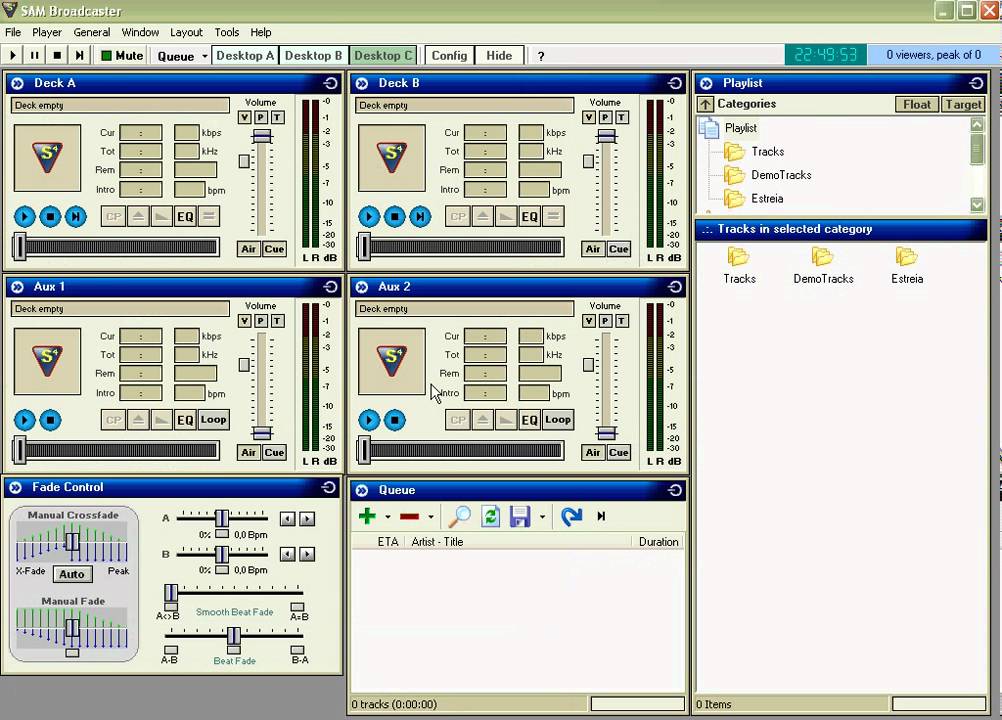Switch to the Desktop B tab

click(x=313, y=56)
